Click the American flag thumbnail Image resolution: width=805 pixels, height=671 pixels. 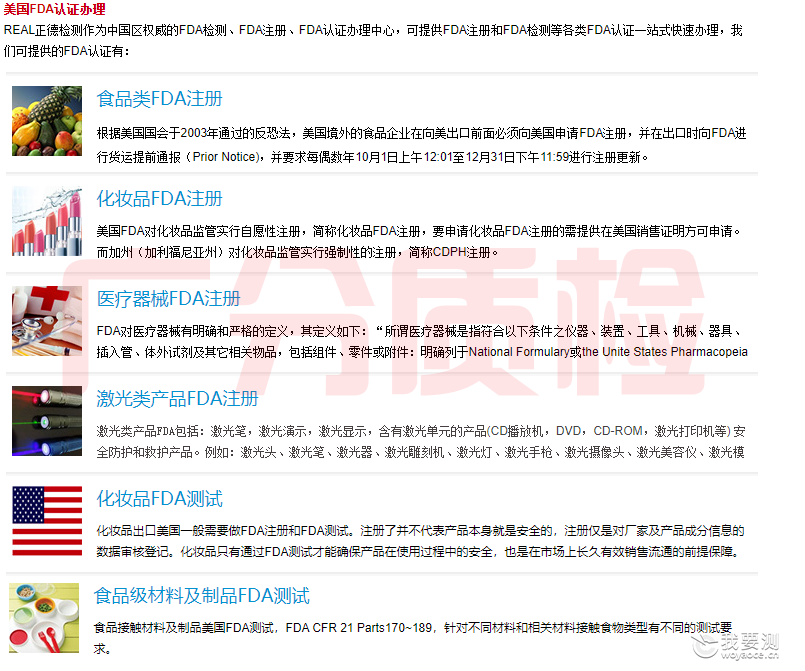pyautogui.click(x=47, y=521)
